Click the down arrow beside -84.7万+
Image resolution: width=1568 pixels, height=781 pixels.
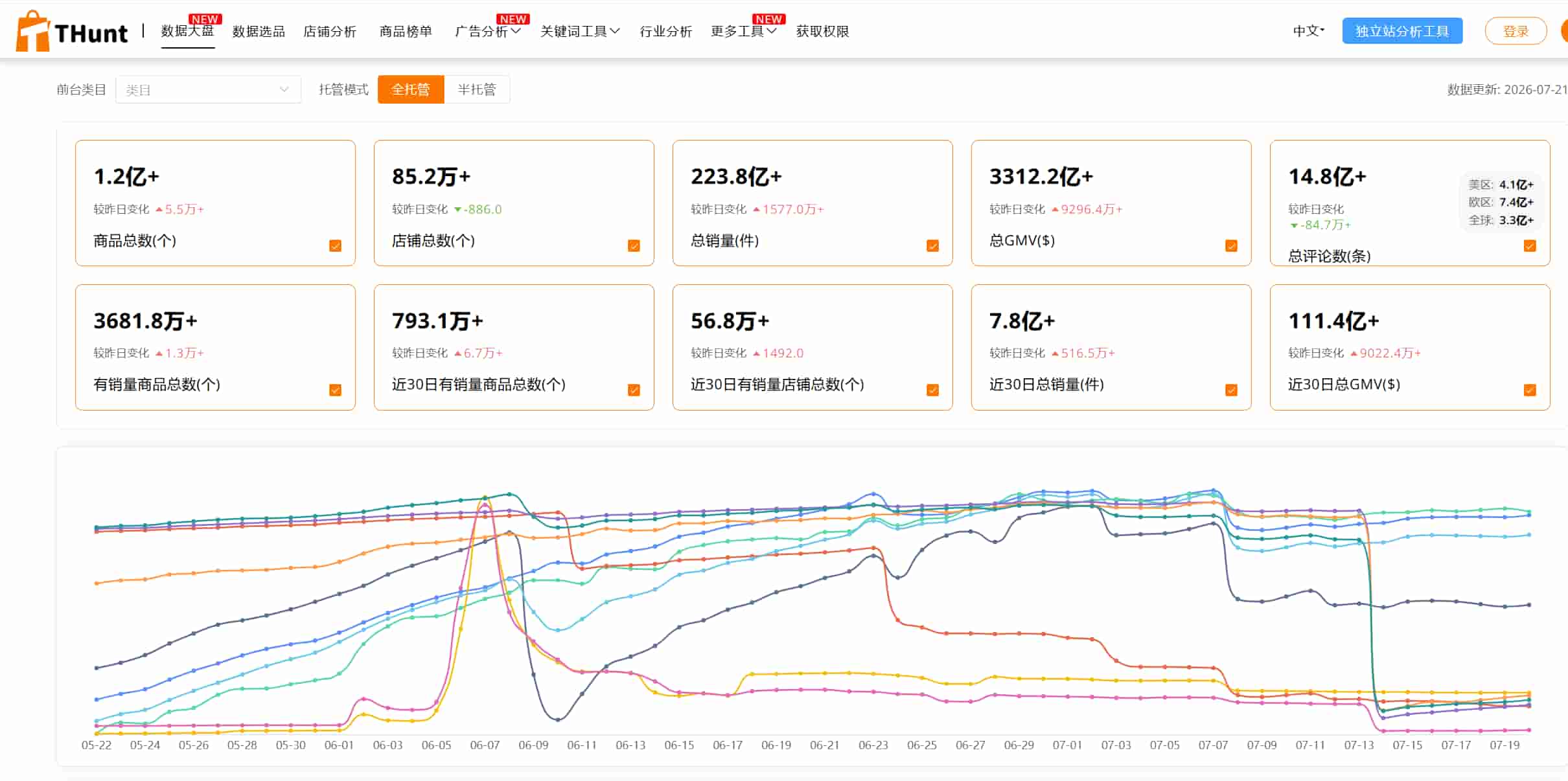coord(1294,225)
